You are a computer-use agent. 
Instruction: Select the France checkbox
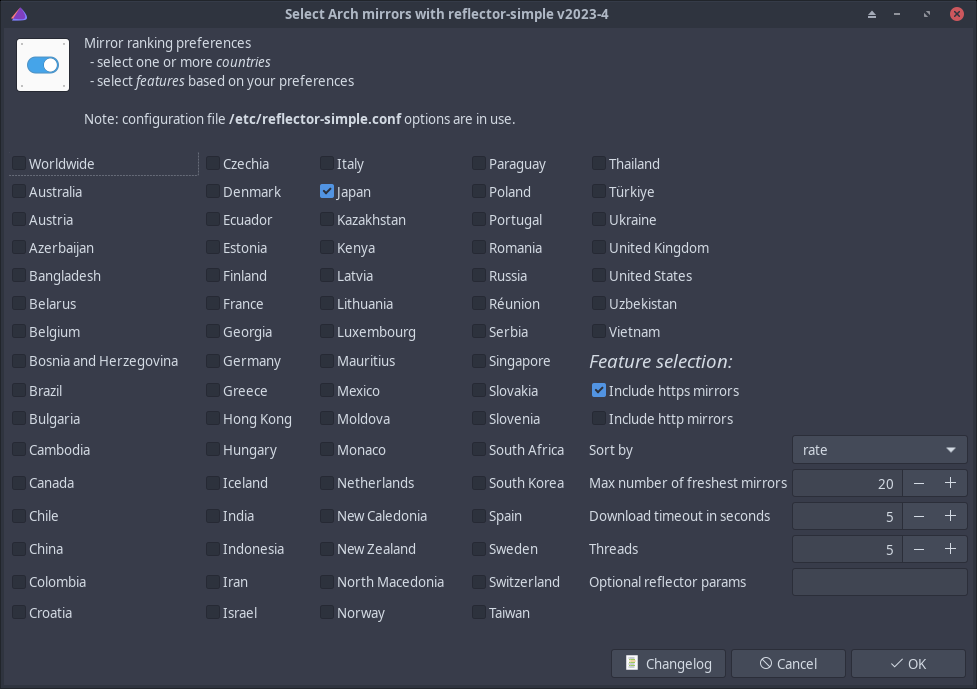(213, 303)
